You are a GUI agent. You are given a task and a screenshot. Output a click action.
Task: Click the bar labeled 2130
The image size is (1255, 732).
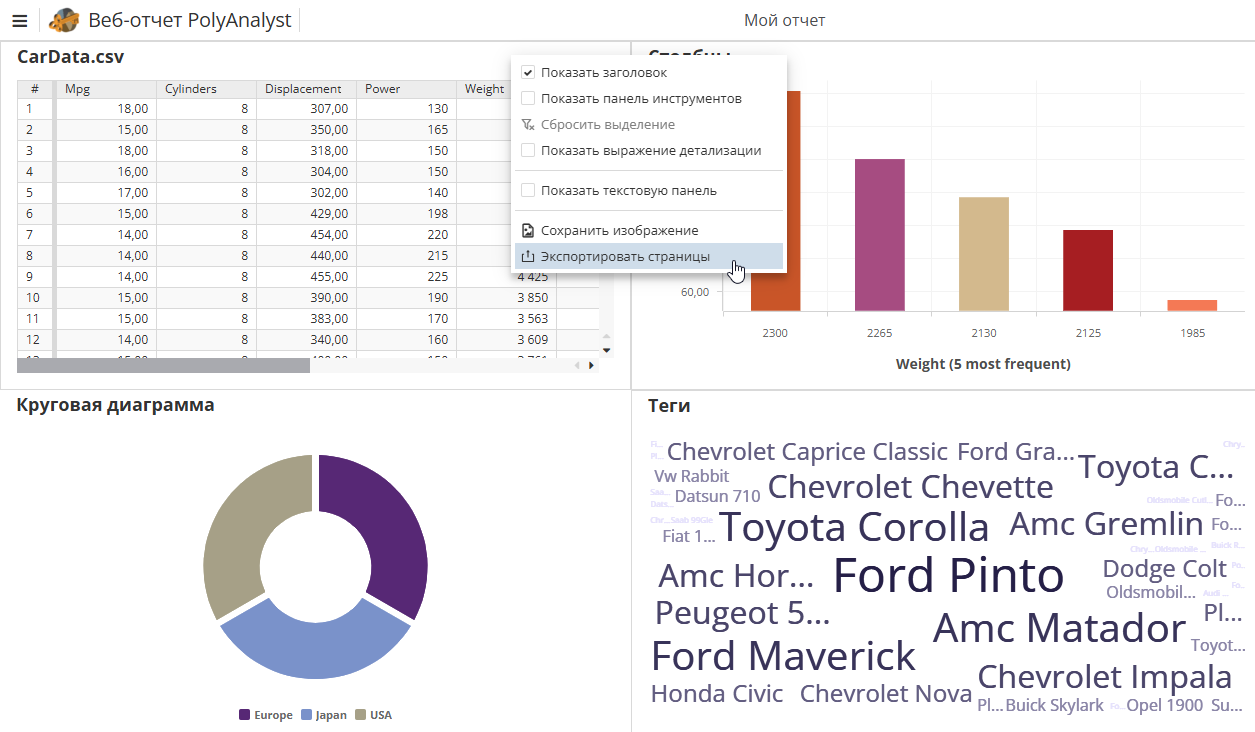click(x=984, y=254)
